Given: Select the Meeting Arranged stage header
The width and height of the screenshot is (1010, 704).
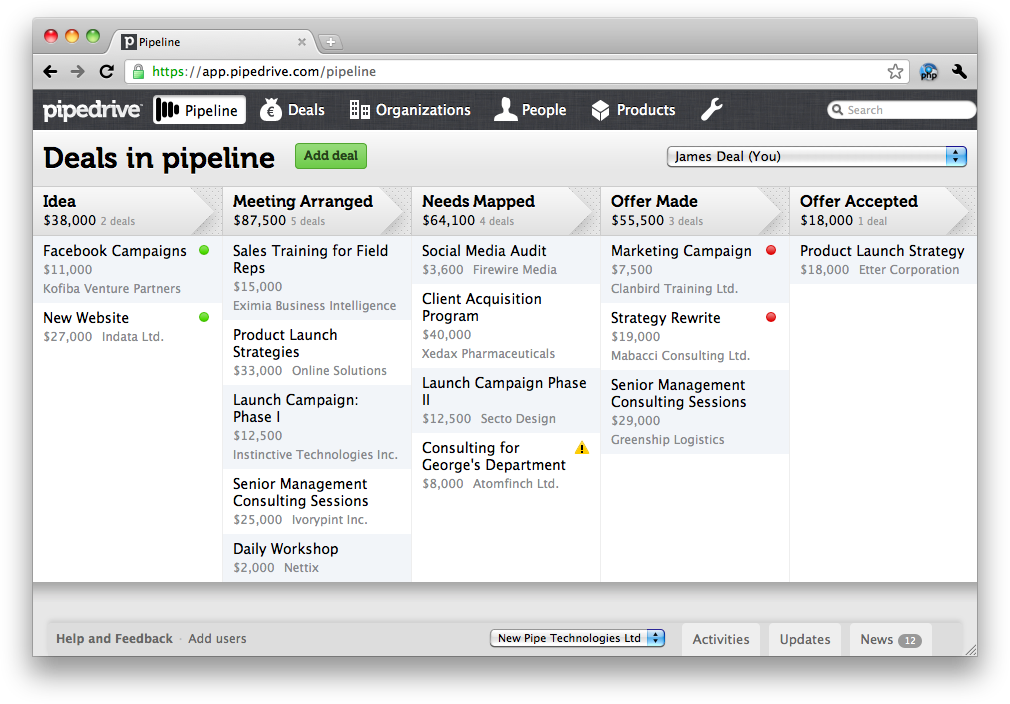Looking at the screenshot, I should 317,211.
